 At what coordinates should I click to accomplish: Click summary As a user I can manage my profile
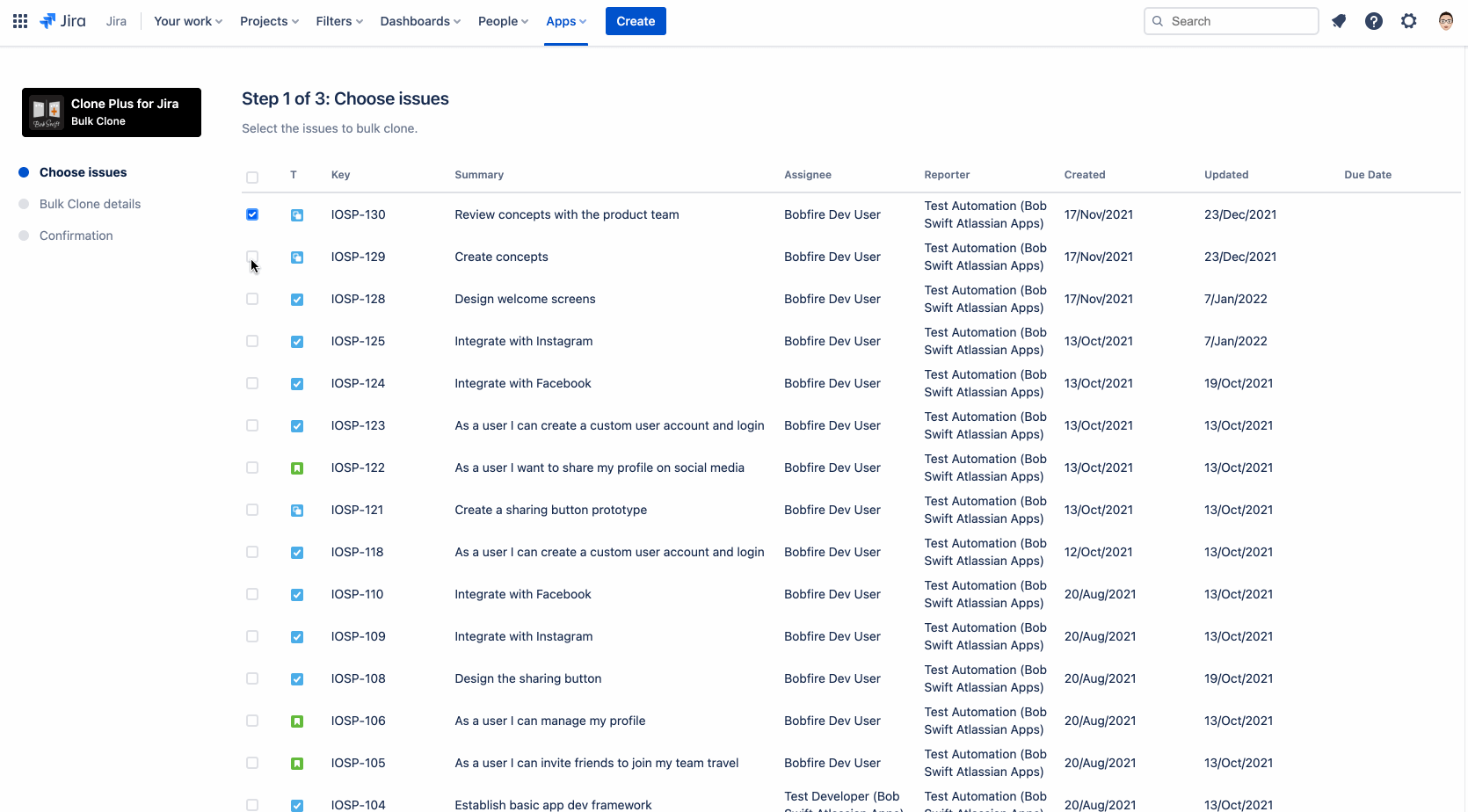pos(549,721)
